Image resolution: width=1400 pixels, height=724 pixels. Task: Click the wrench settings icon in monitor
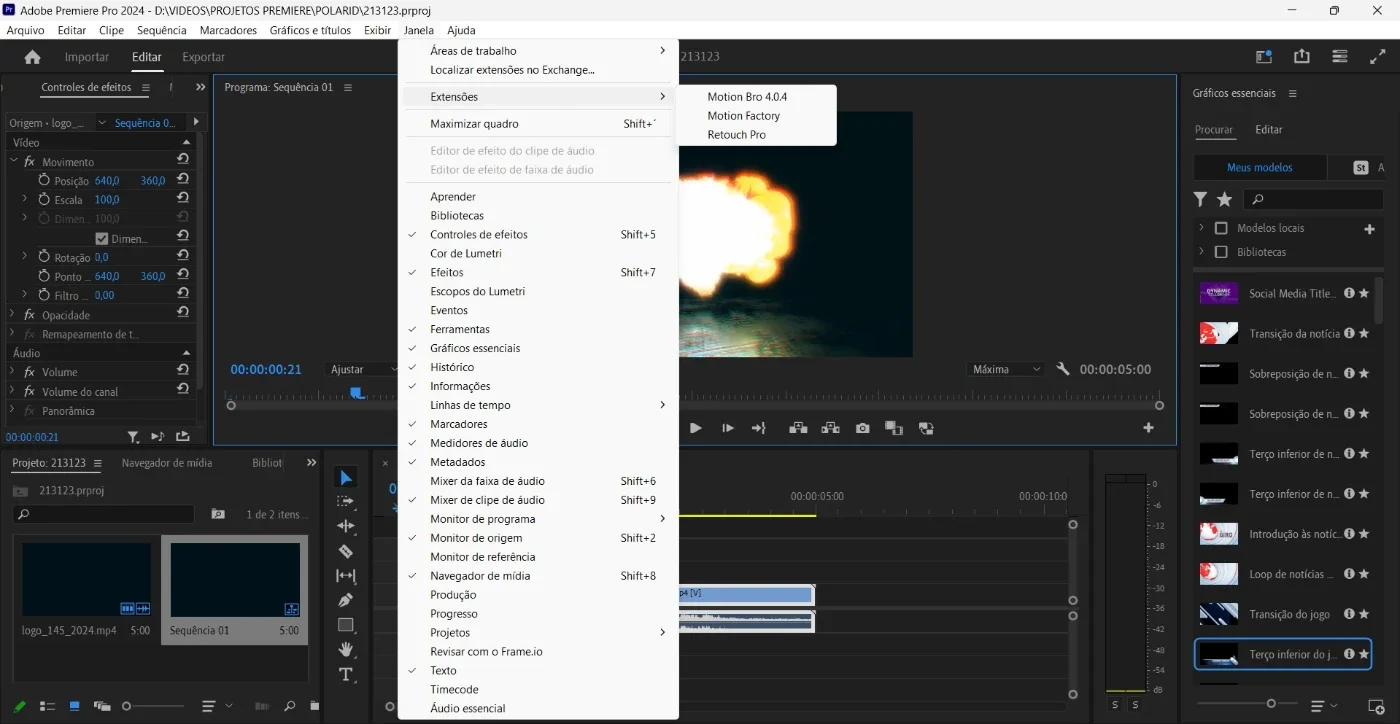coord(1062,369)
